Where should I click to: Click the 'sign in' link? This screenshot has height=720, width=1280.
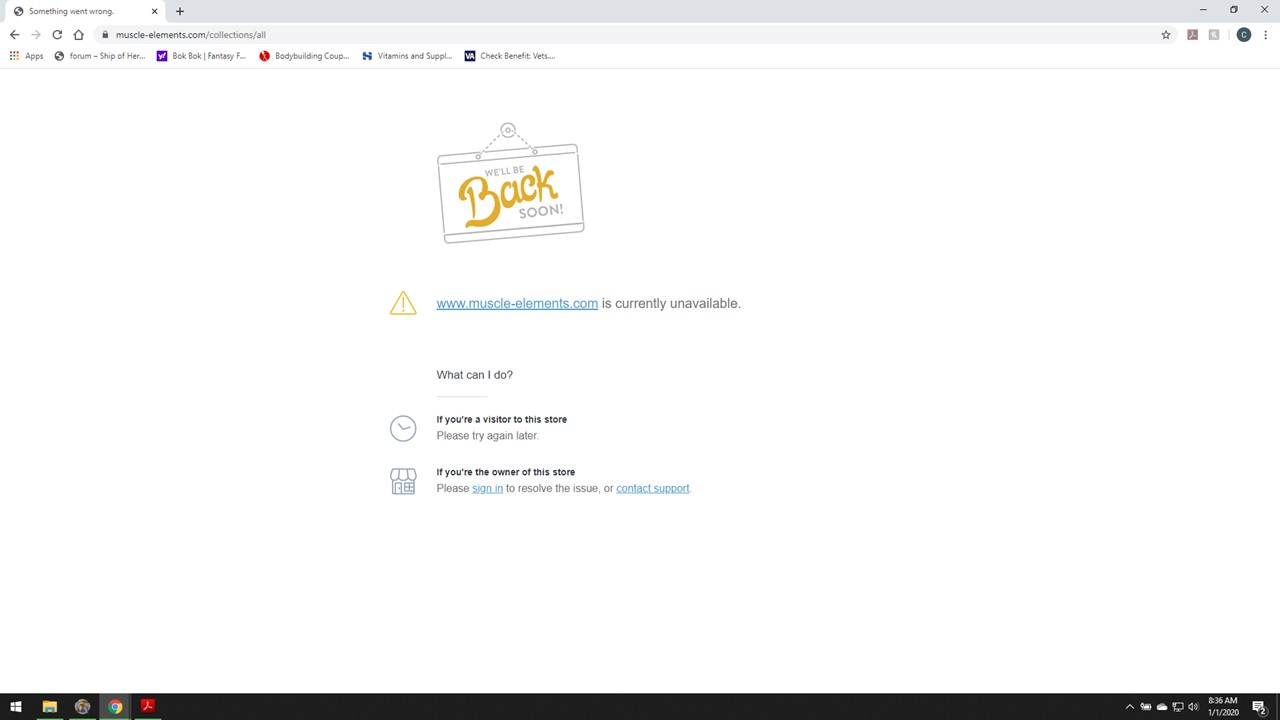click(487, 488)
